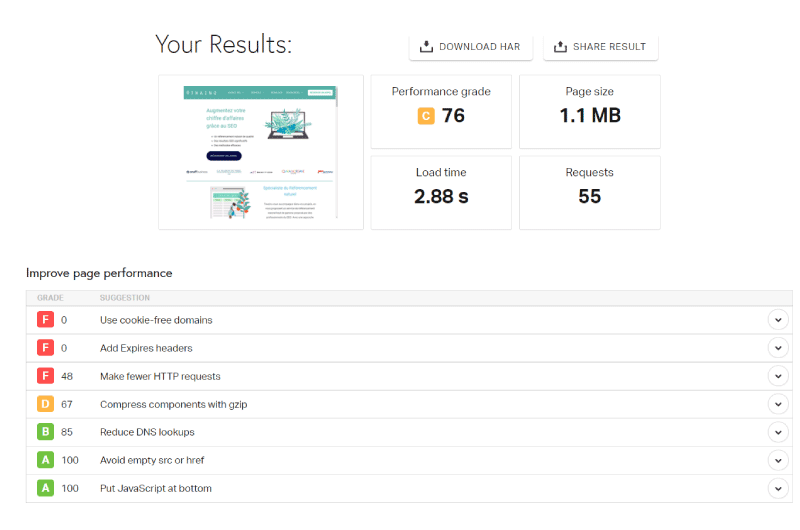Click the B grade badge for DNS lookups
This screenshot has width=800, height=530.
point(45,432)
